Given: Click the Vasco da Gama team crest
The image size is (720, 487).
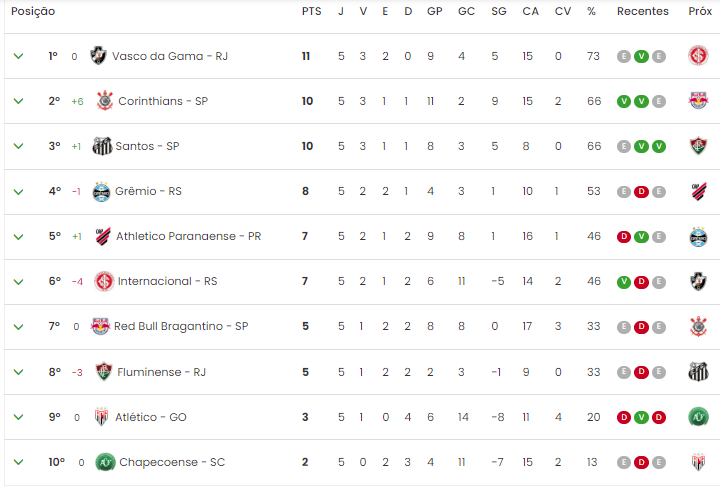Looking at the screenshot, I should tap(98, 56).
